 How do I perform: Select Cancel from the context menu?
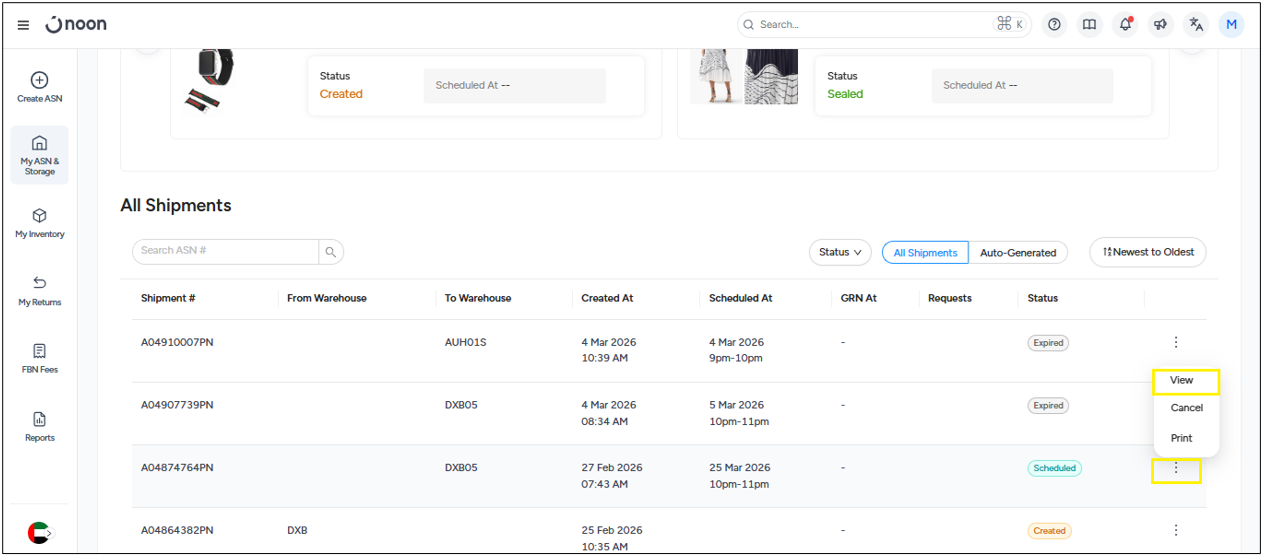tap(1186, 408)
